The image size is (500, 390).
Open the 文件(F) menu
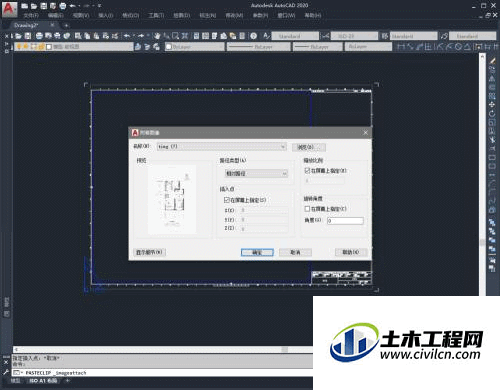pyautogui.click(x=31, y=15)
